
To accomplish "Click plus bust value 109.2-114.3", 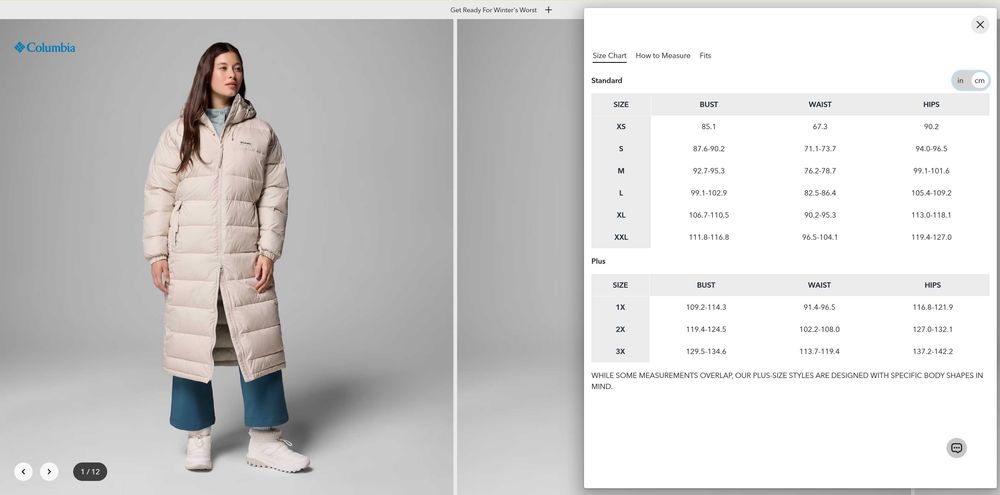I will coord(706,307).
